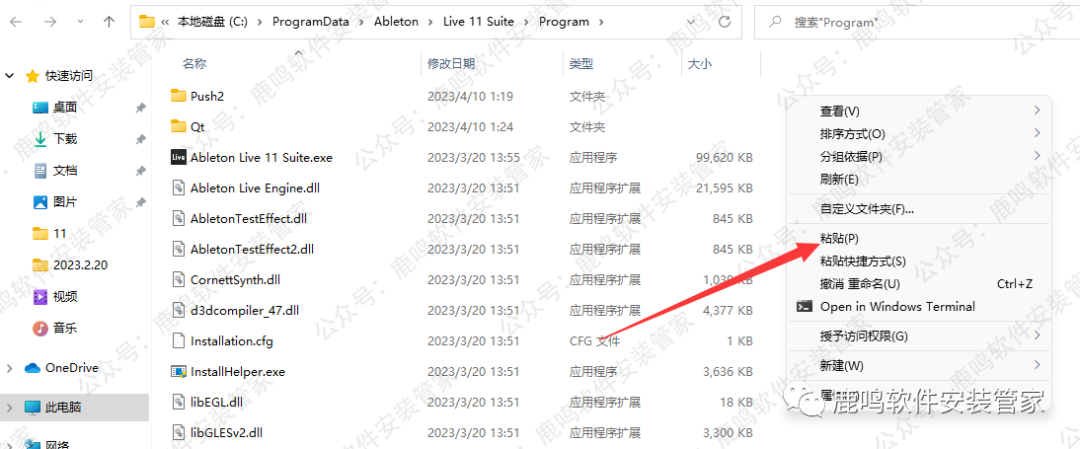Viewport: 1080px width, 449px height.
Task: Select Installation.cfg file icon
Action: [x=178, y=340]
